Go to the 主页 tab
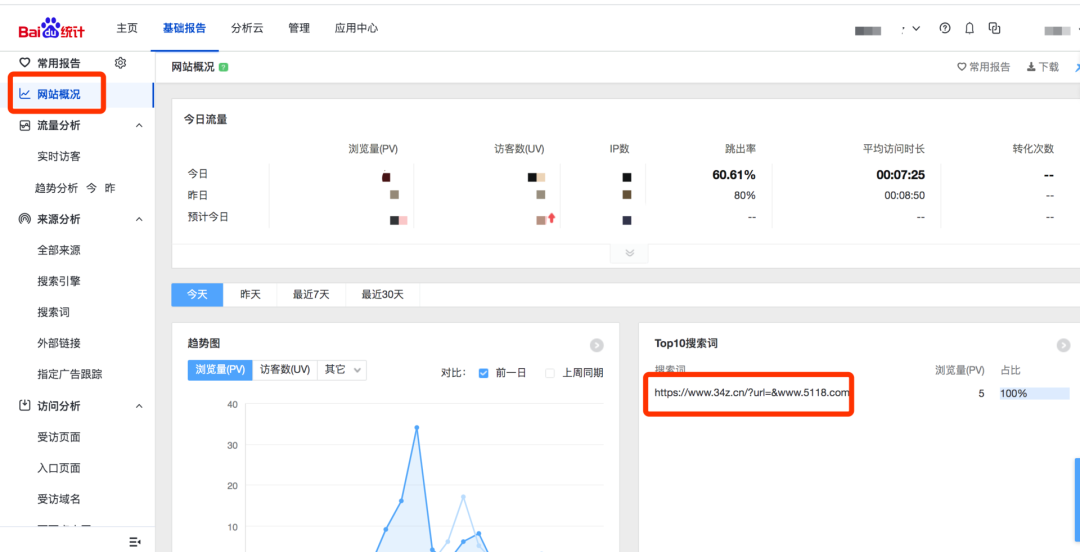Viewport: 1080px width, 552px height. coord(127,28)
